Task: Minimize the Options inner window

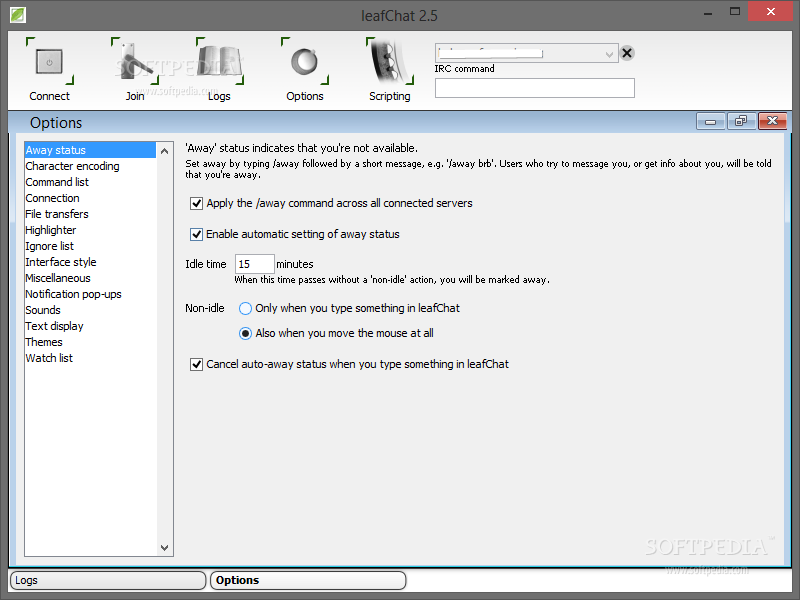Action: (710, 121)
